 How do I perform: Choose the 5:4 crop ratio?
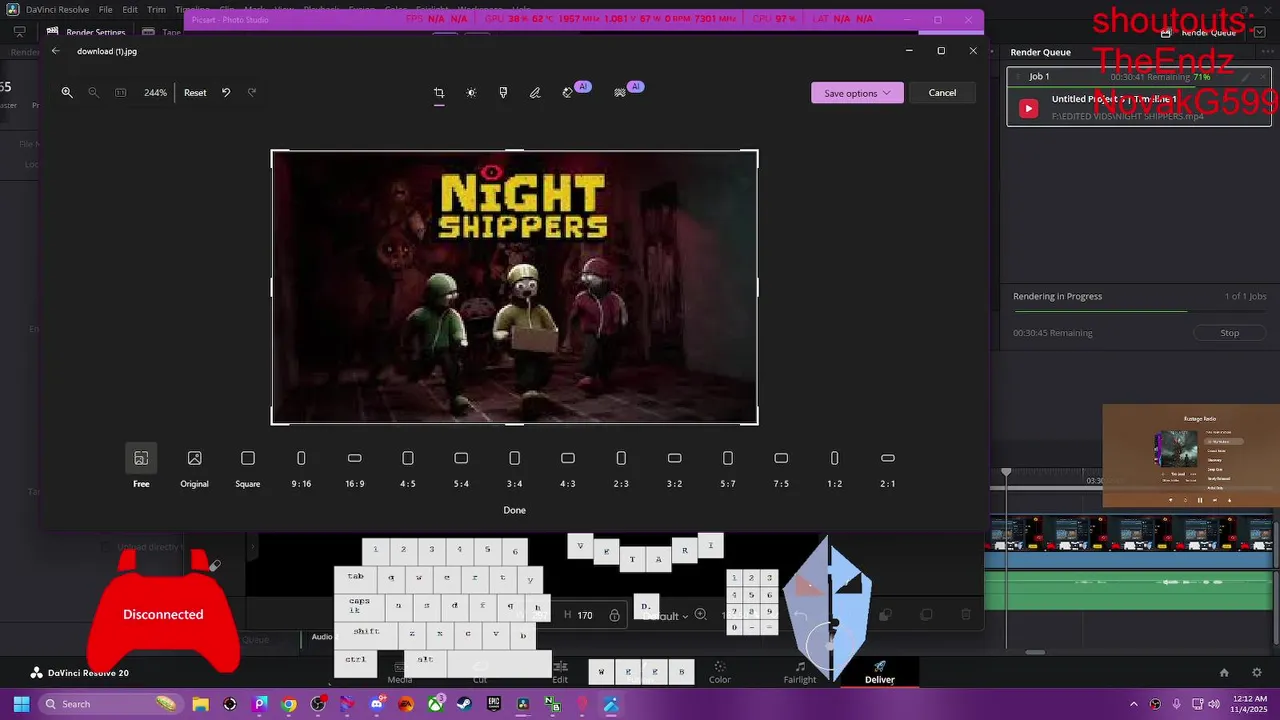(x=461, y=467)
